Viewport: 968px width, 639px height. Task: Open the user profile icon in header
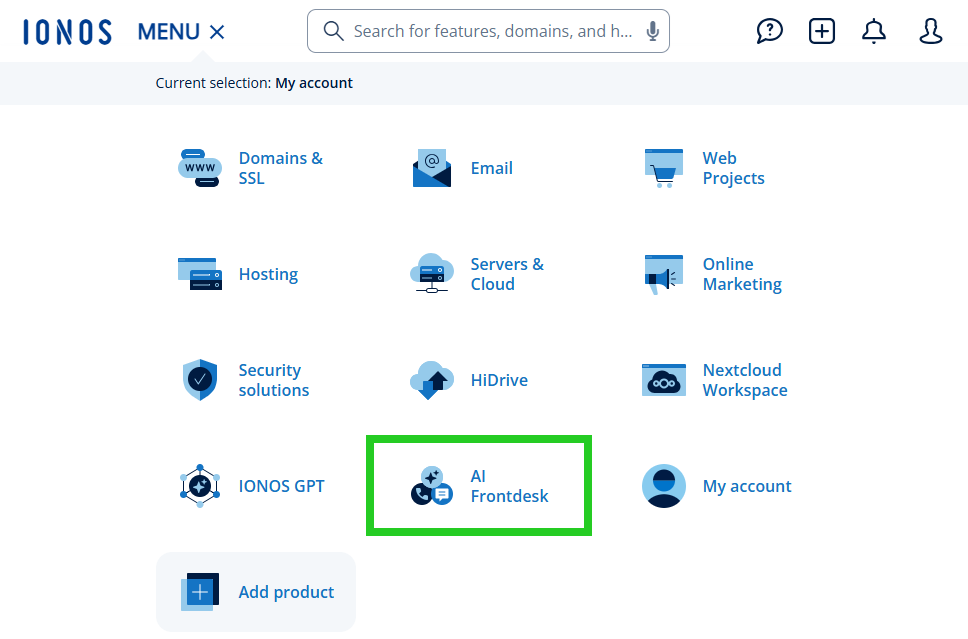(930, 31)
